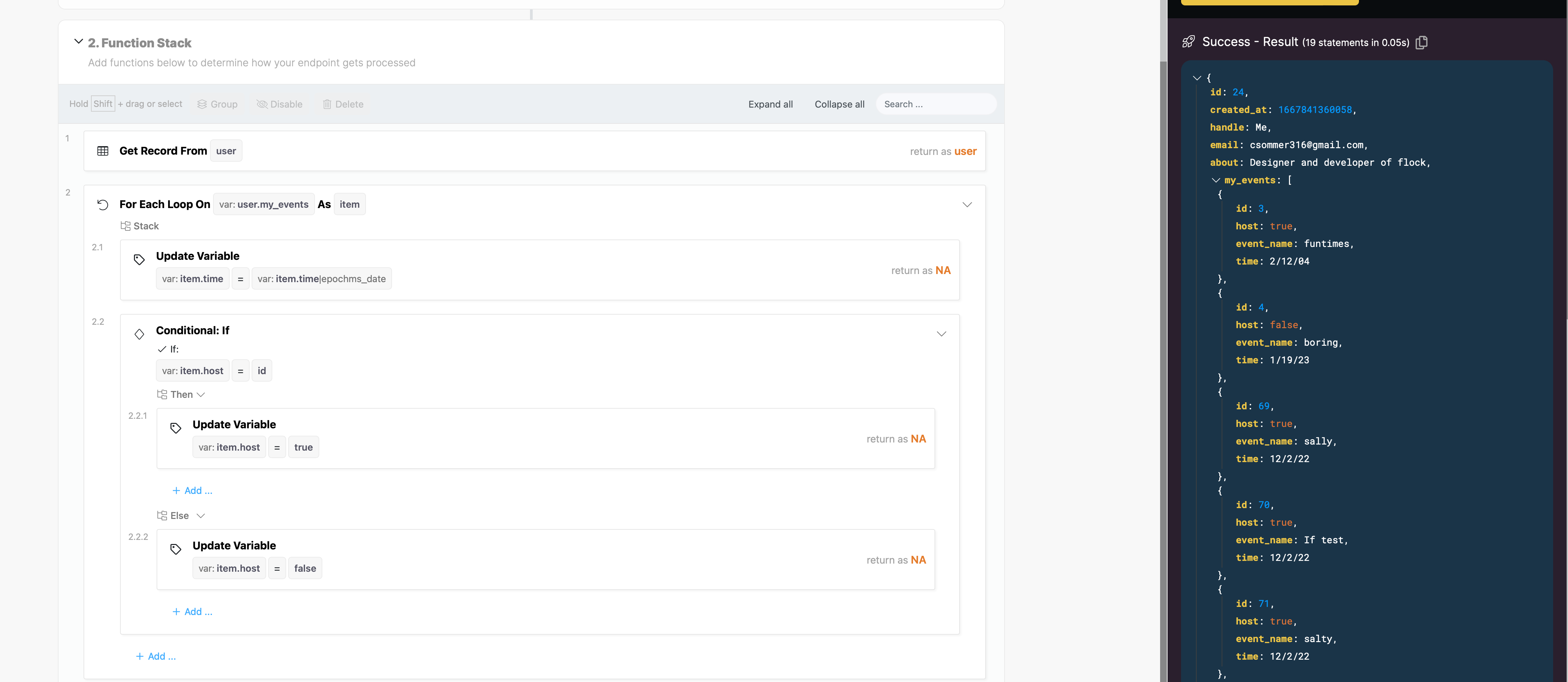Add a function at the end of the loop stack
This screenshot has height=682, width=1568.
click(156, 656)
